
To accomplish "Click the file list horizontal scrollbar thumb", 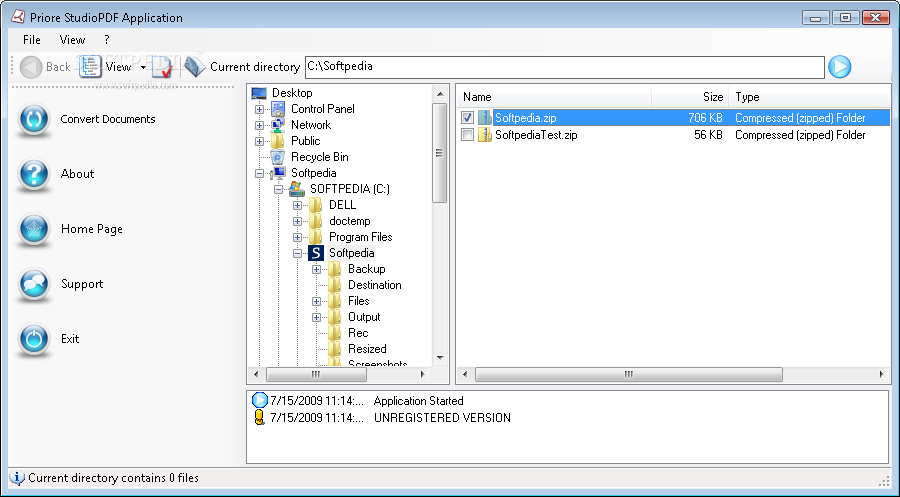I will pyautogui.click(x=629, y=374).
